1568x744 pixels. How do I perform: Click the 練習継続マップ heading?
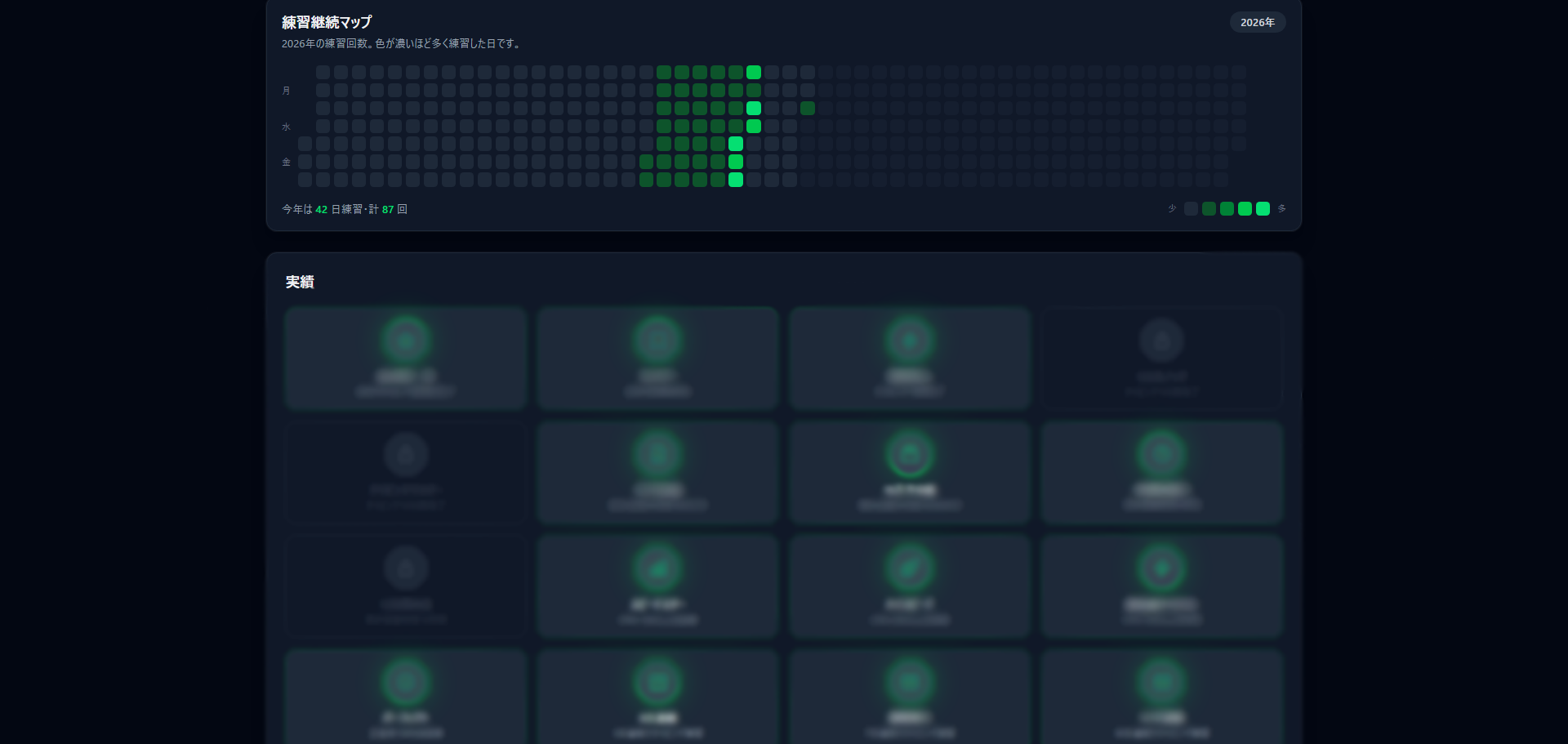(327, 22)
